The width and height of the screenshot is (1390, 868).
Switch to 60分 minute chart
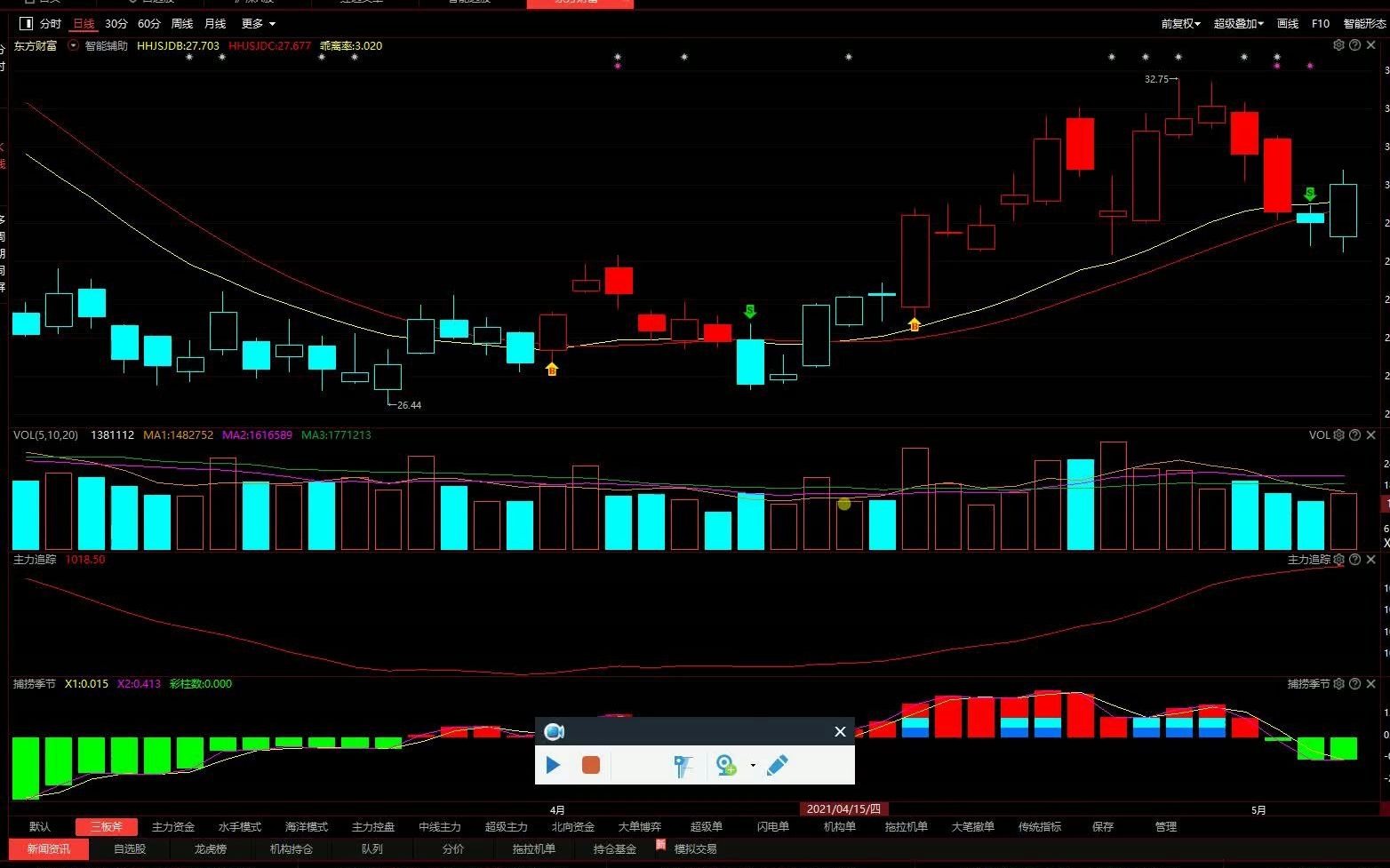pos(149,24)
